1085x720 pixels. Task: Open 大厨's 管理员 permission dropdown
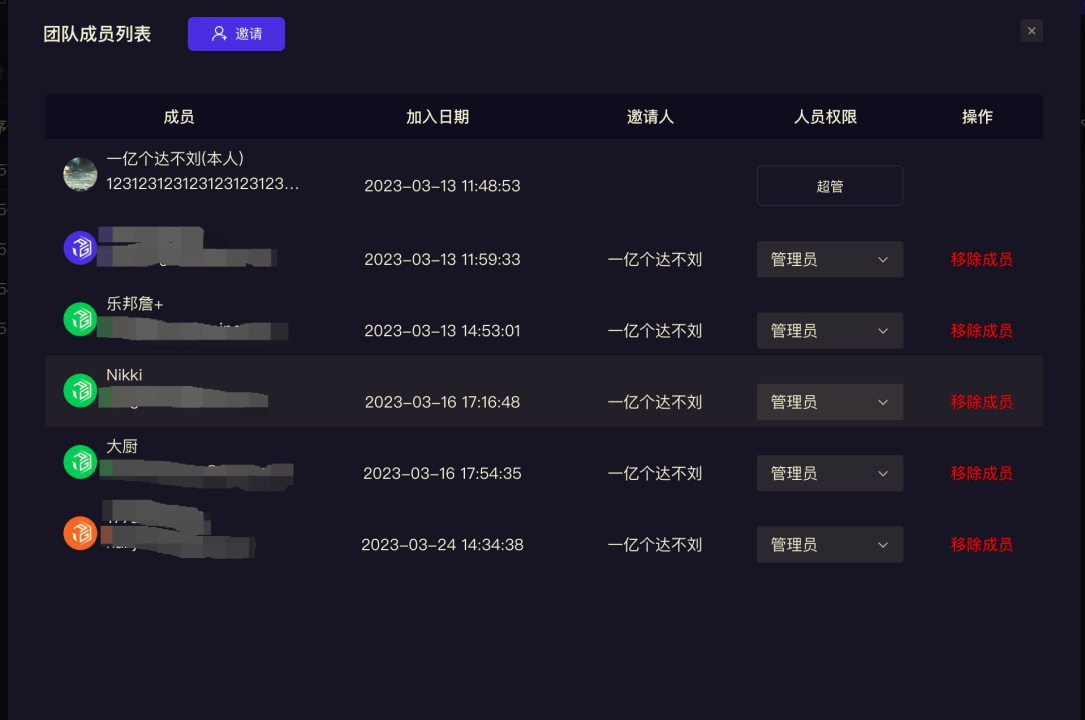click(x=829, y=473)
